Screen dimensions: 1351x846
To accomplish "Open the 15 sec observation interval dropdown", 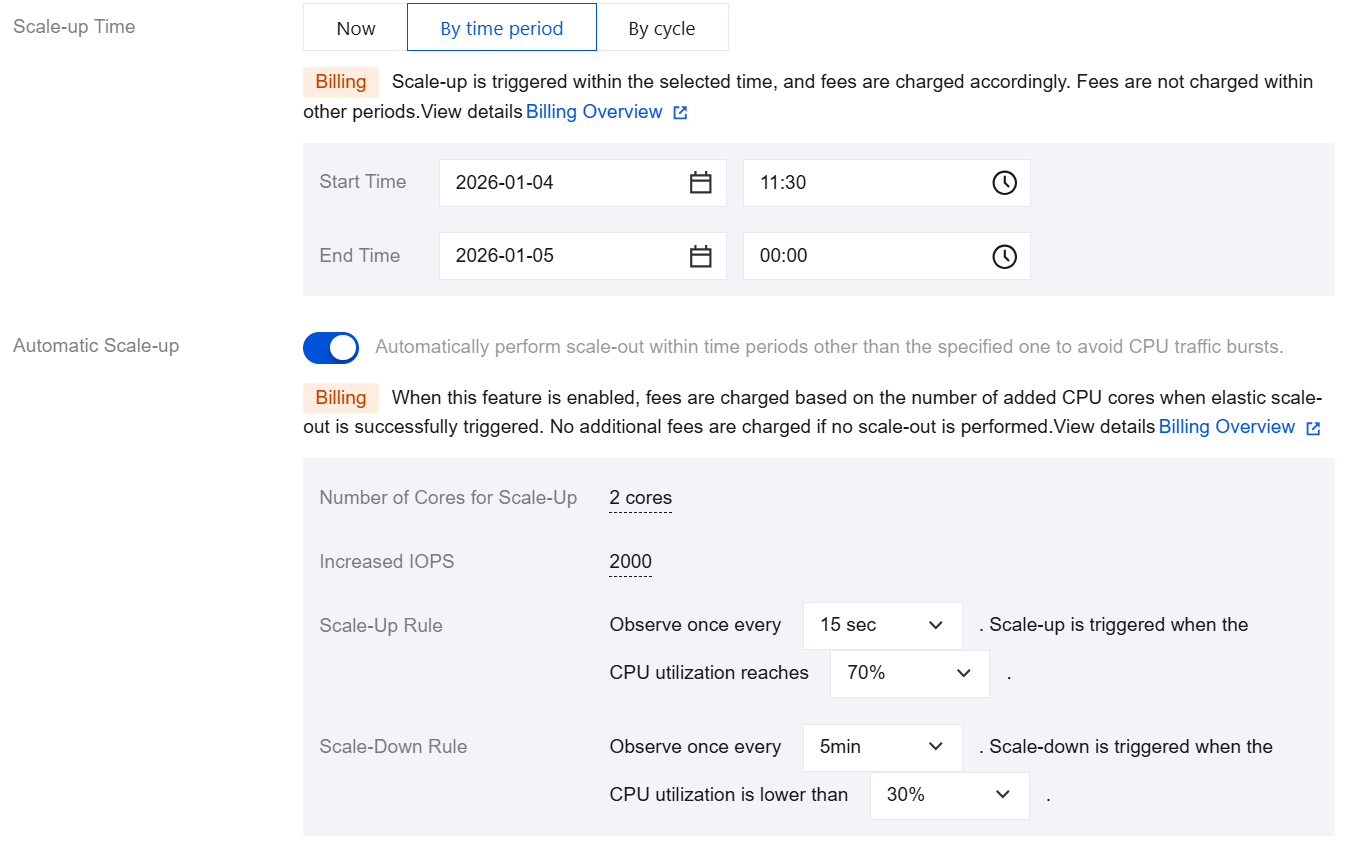I will [882, 625].
